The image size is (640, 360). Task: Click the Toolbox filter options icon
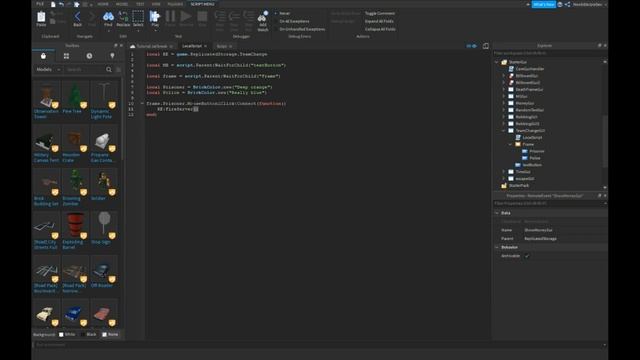point(118,70)
